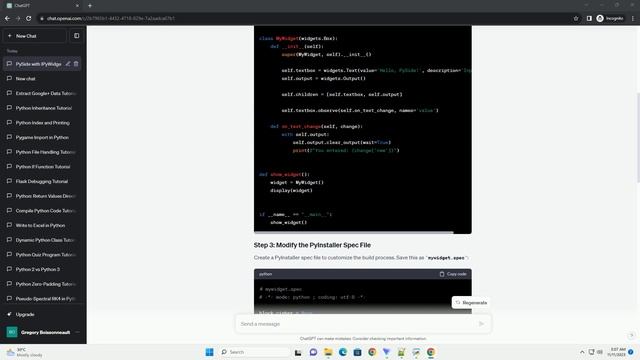The width and height of the screenshot is (640, 360).
Task: Delete the PySide chat with the trash icon
Action: (x=76, y=64)
